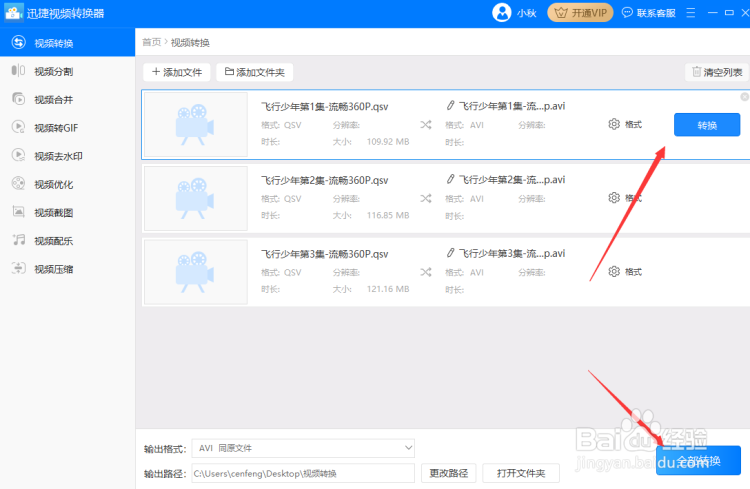Open the 视频合并 sidebar item
Image resolution: width=750 pixels, height=489 pixels.
coord(67,100)
